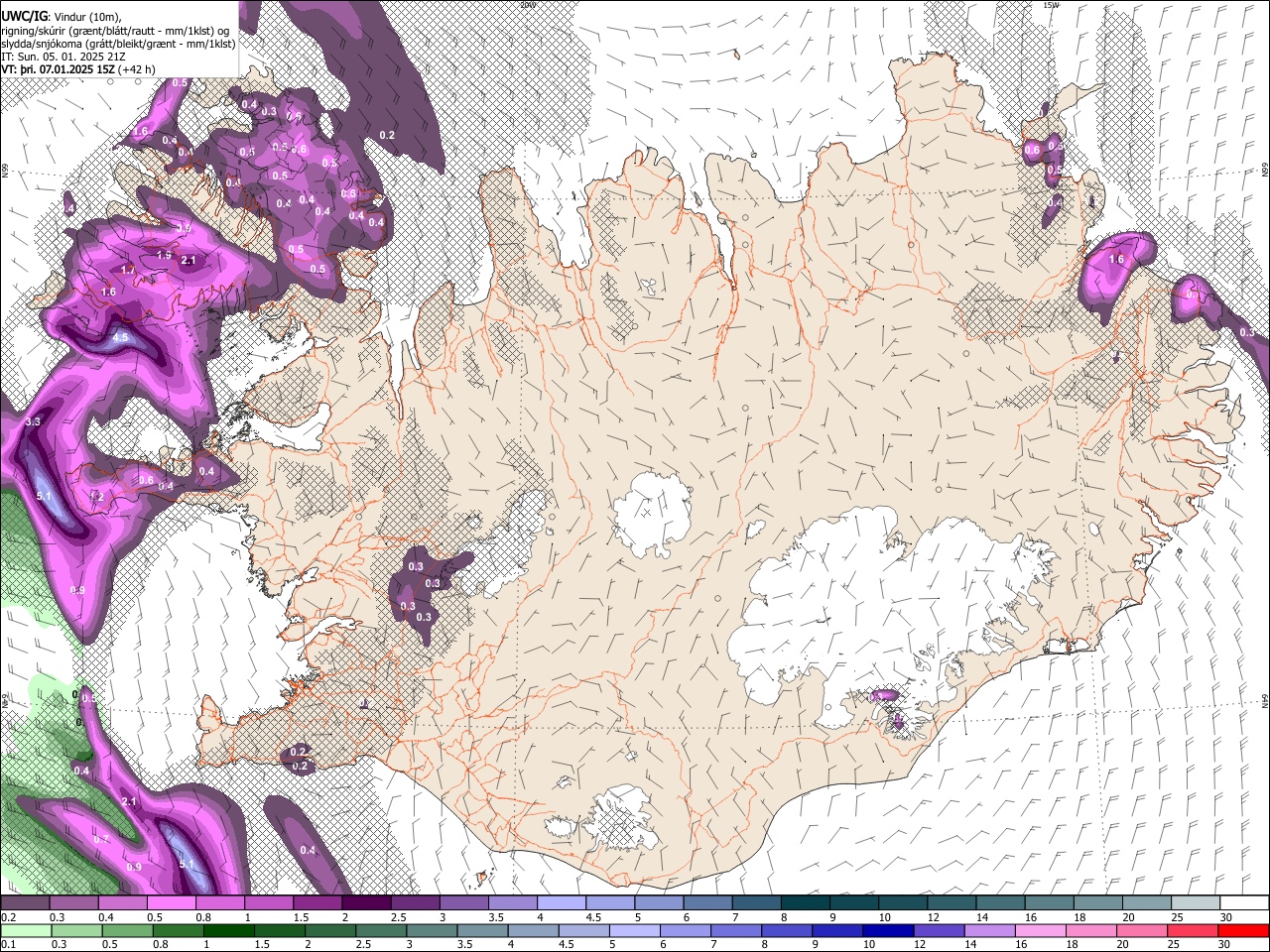Click the 'VT: þri. 07.01.2025 15Z (+42 h)' line

[x=78, y=69]
